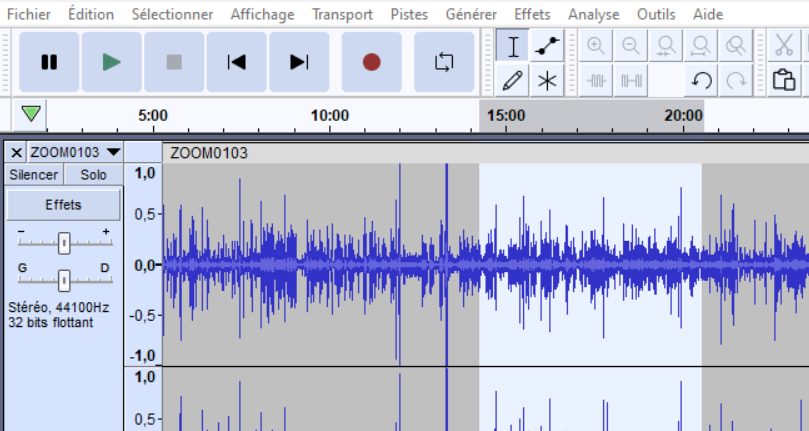
Task: Fit selection to width zoom icon
Action: [x=666, y=46]
